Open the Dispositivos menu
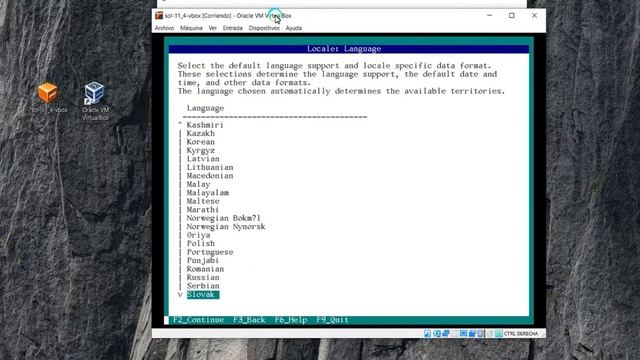This screenshot has height=360, width=640. pyautogui.click(x=264, y=28)
